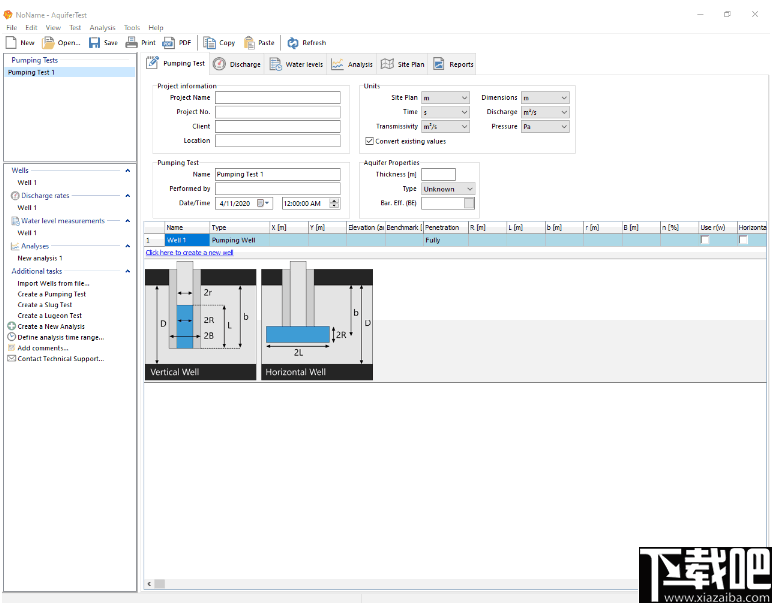Click the time spinner stepper arrows
Viewport: 774px width, 603px height.
pos(335,203)
